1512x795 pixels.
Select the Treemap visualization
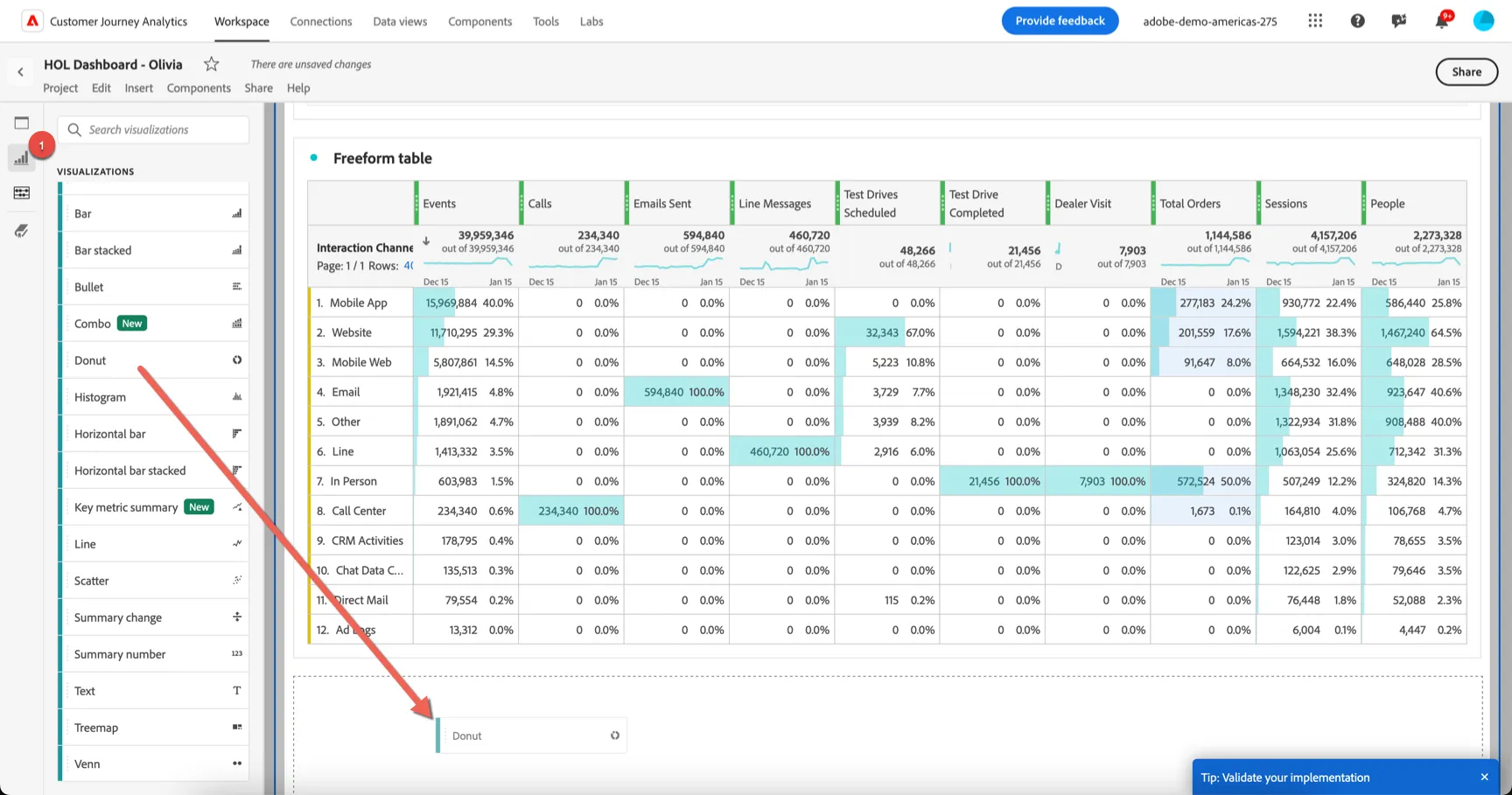[154, 728]
